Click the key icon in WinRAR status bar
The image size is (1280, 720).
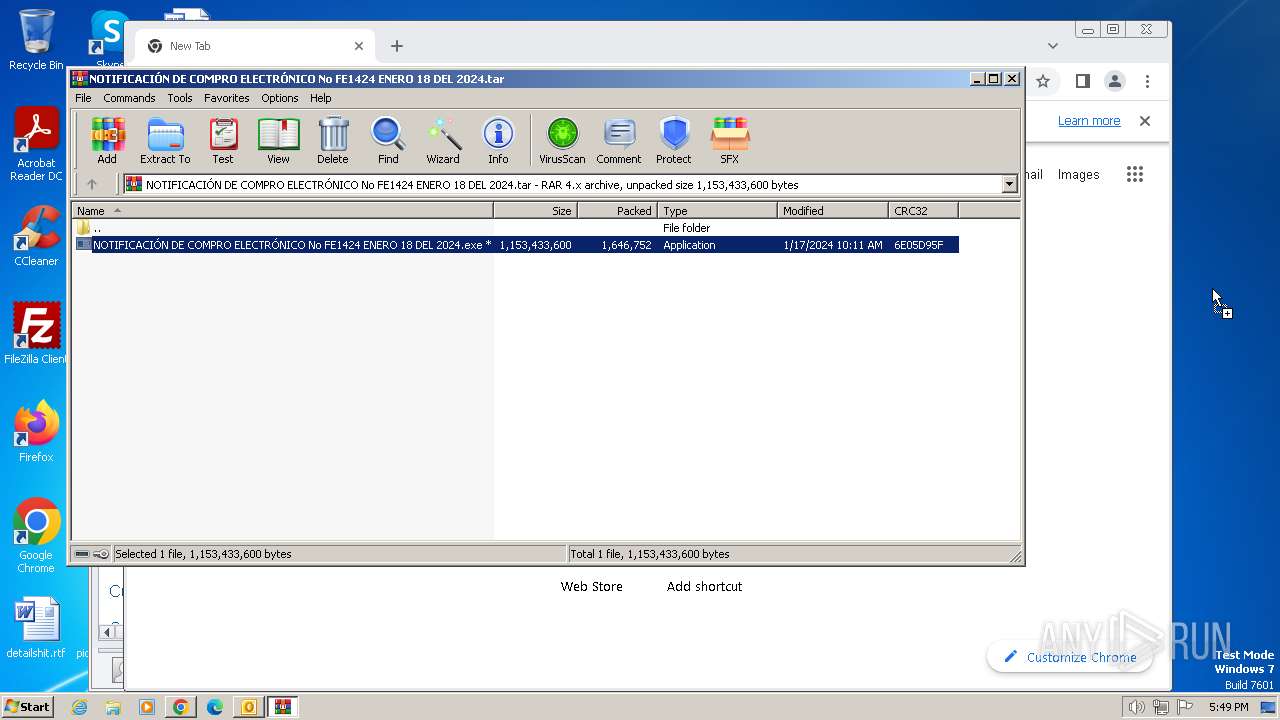[101, 554]
